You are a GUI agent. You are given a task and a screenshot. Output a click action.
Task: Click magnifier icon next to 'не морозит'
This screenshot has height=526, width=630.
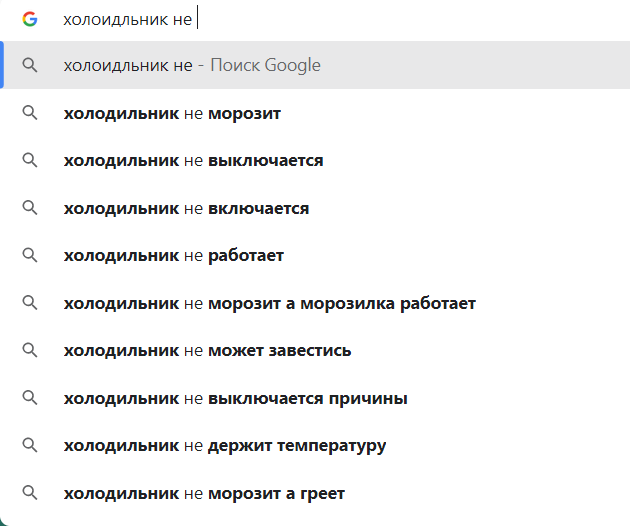30,113
